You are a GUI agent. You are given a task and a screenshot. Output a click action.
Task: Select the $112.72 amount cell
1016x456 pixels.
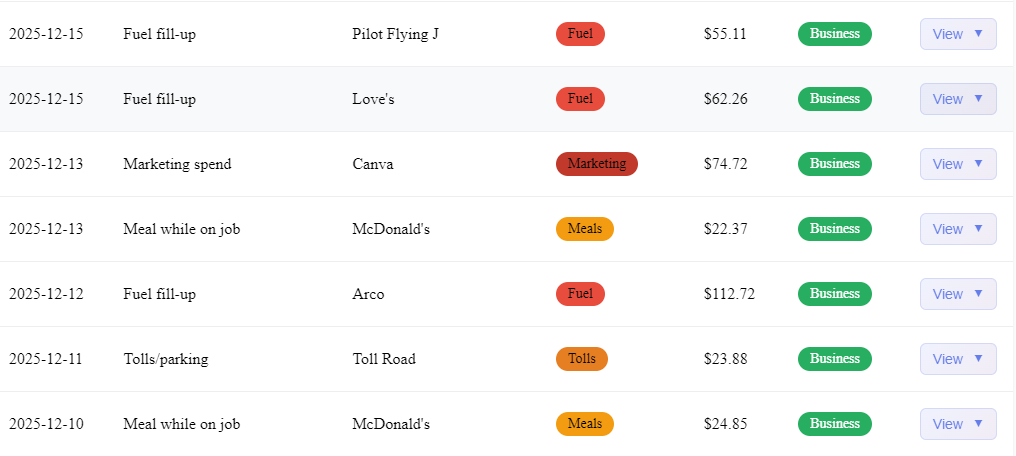[729, 294]
